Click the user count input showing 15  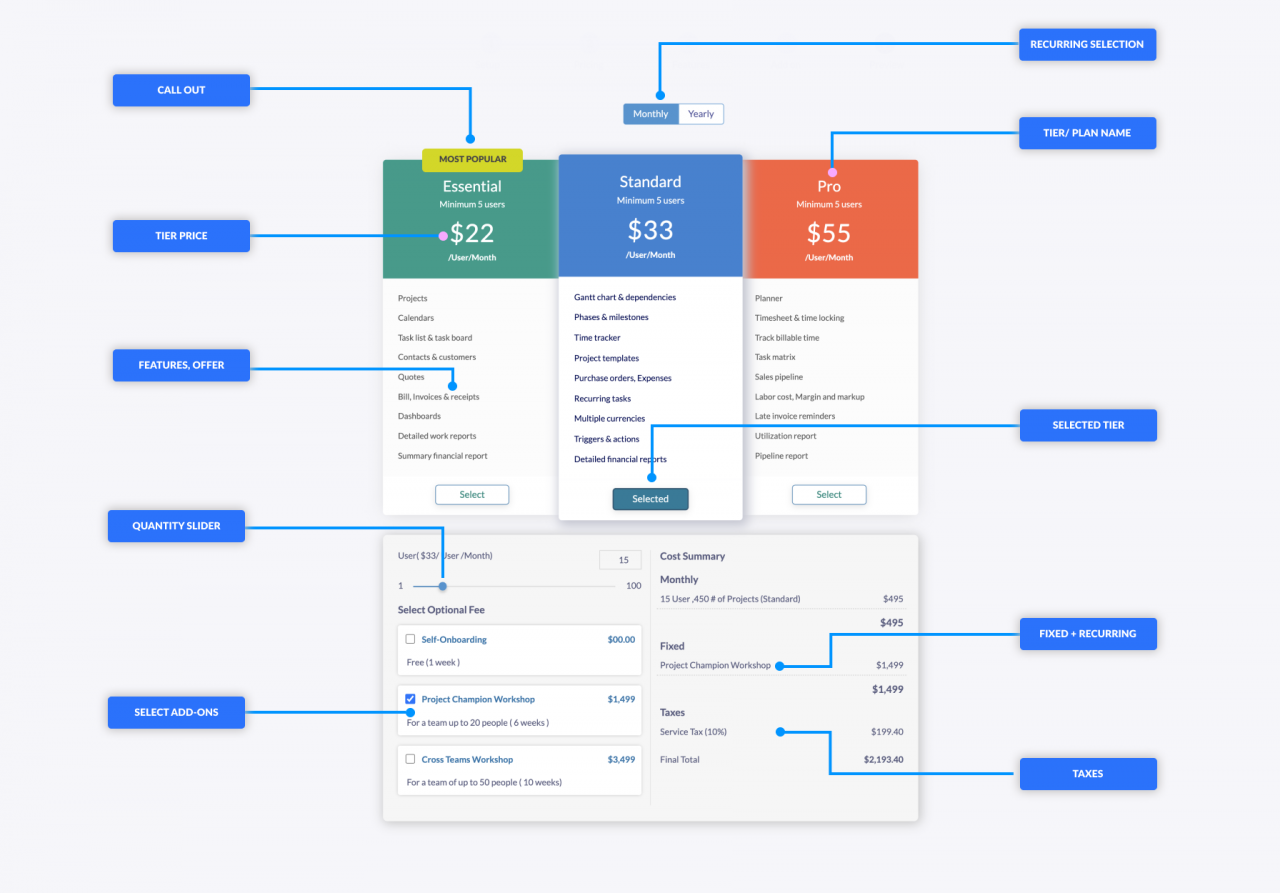[619, 559]
